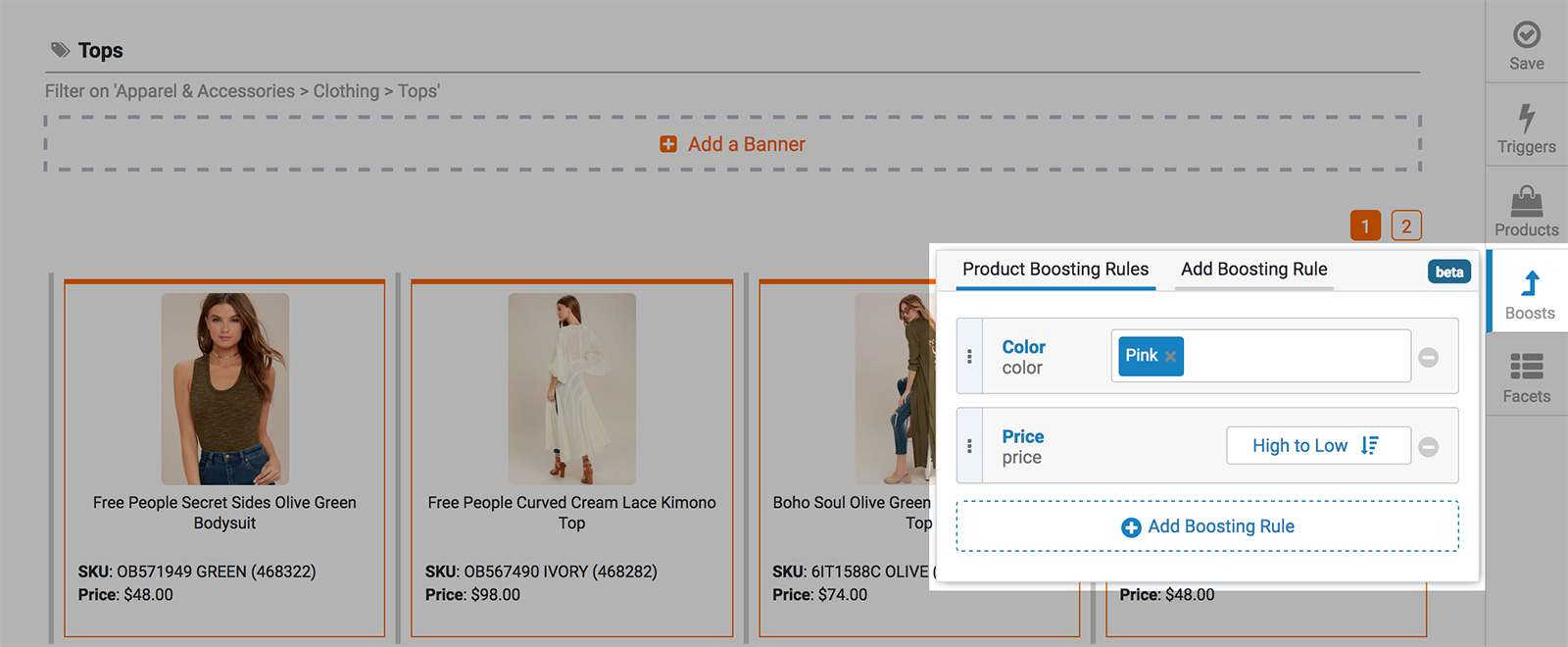Switch to Product Boosting Rules tab
This screenshot has height=647, width=1568.
1055,270
